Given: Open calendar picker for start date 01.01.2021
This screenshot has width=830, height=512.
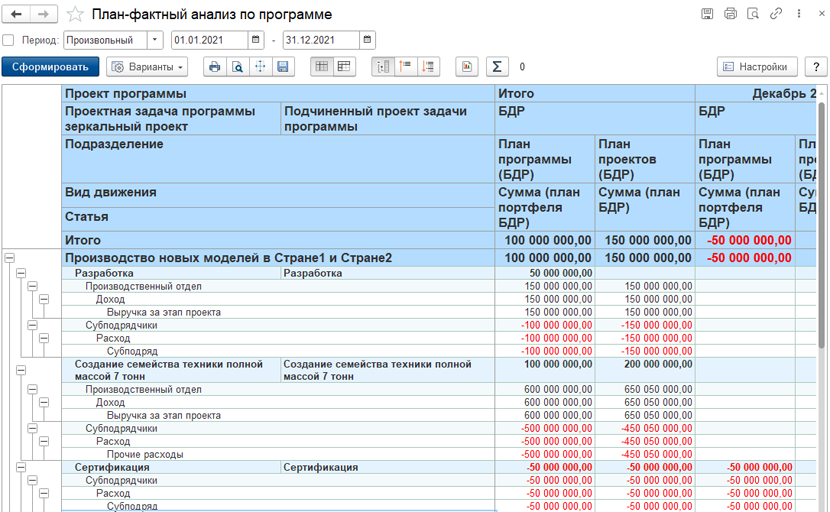Looking at the screenshot, I should click(256, 40).
